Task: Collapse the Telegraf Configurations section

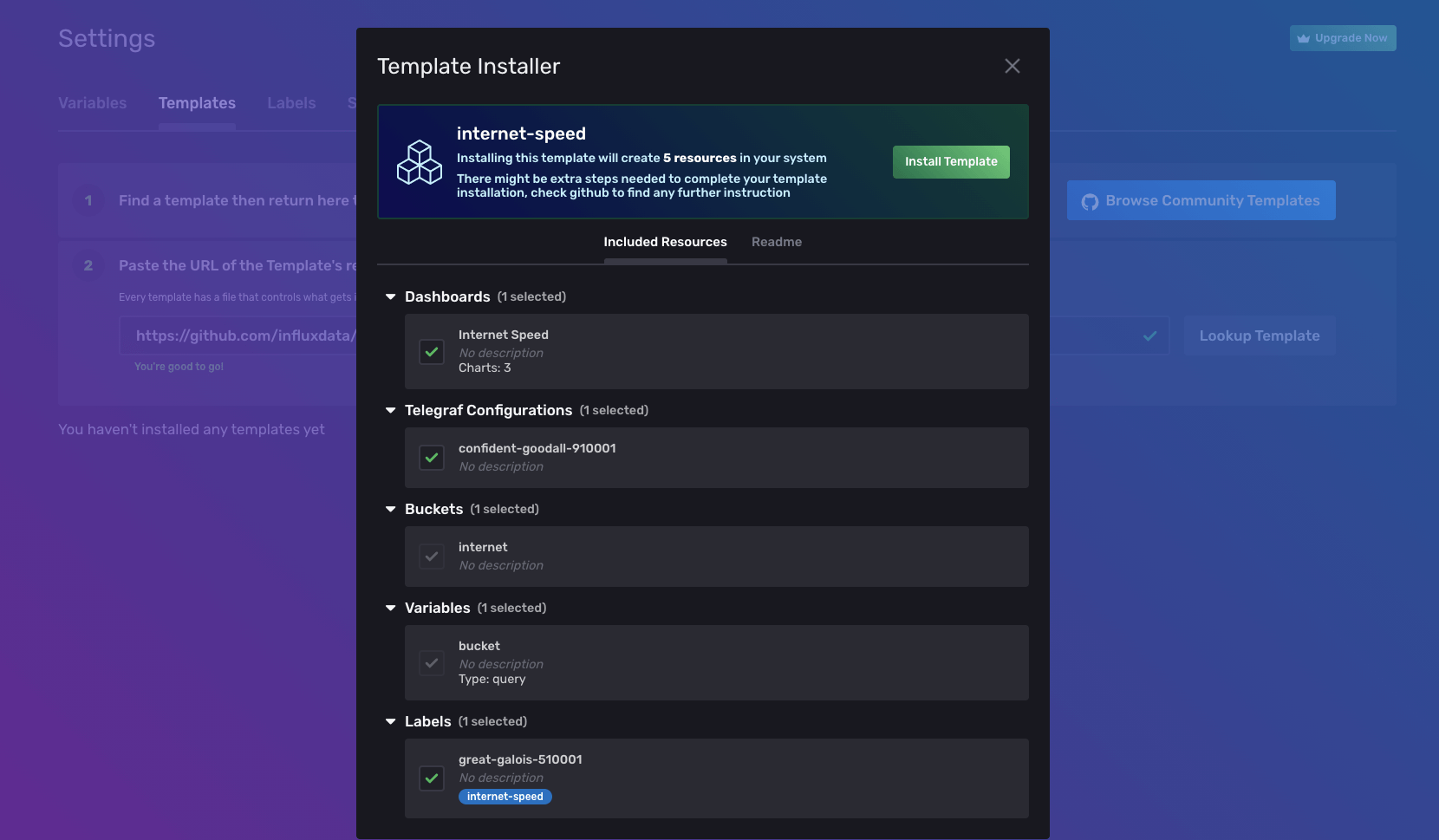Action: [x=389, y=410]
